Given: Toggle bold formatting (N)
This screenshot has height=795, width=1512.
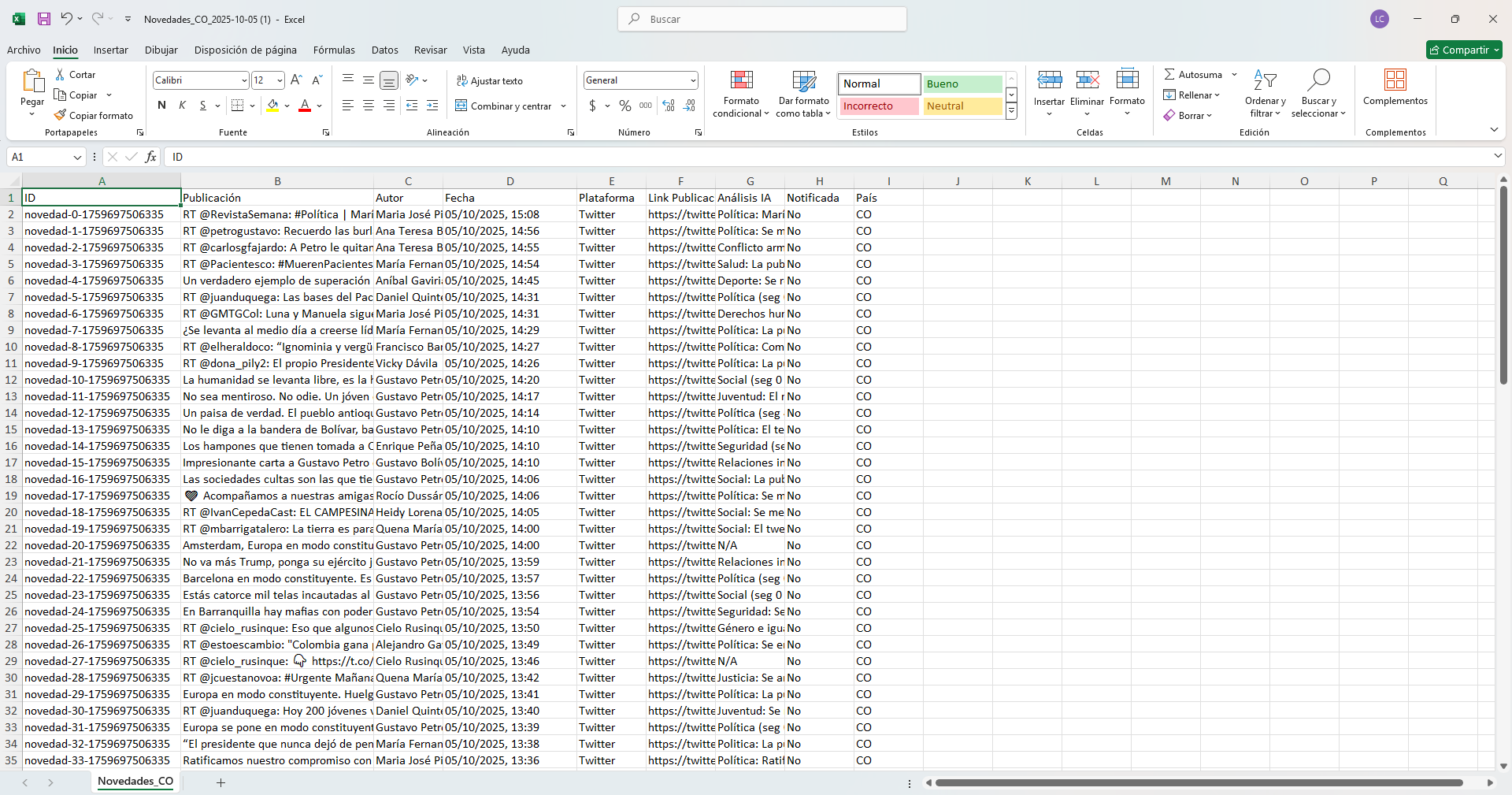Looking at the screenshot, I should pyautogui.click(x=161, y=106).
